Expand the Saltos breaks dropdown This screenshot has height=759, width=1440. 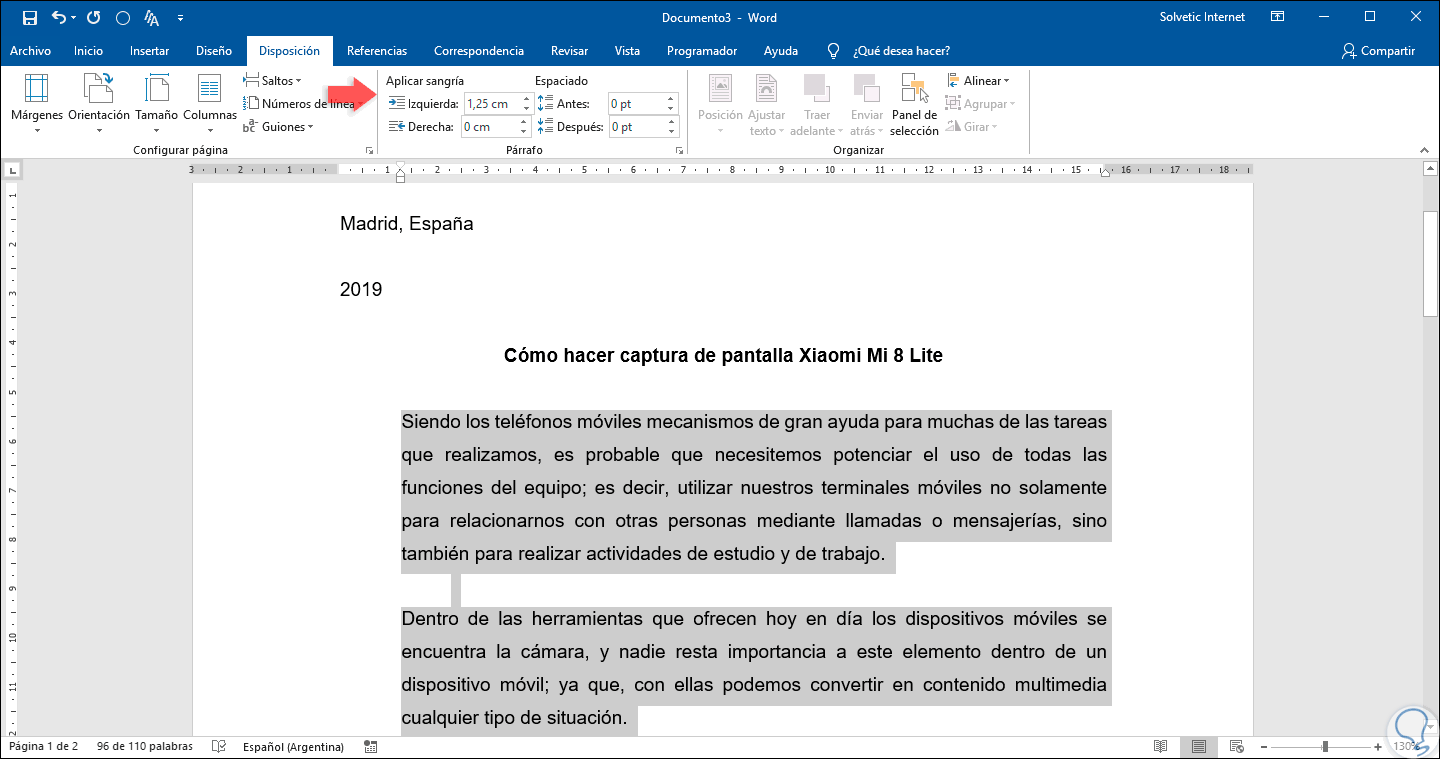(x=272, y=81)
